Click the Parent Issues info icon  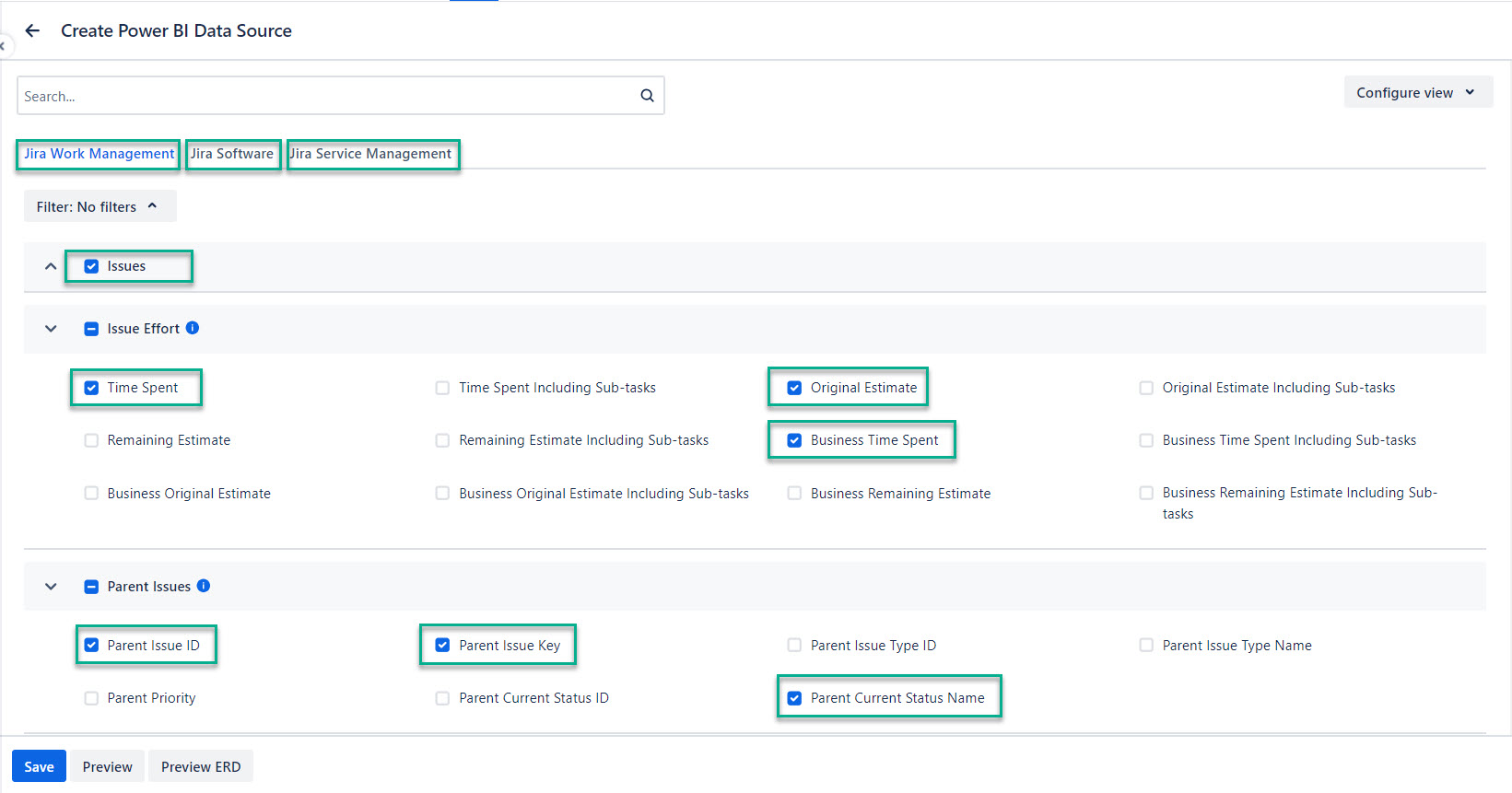point(204,586)
